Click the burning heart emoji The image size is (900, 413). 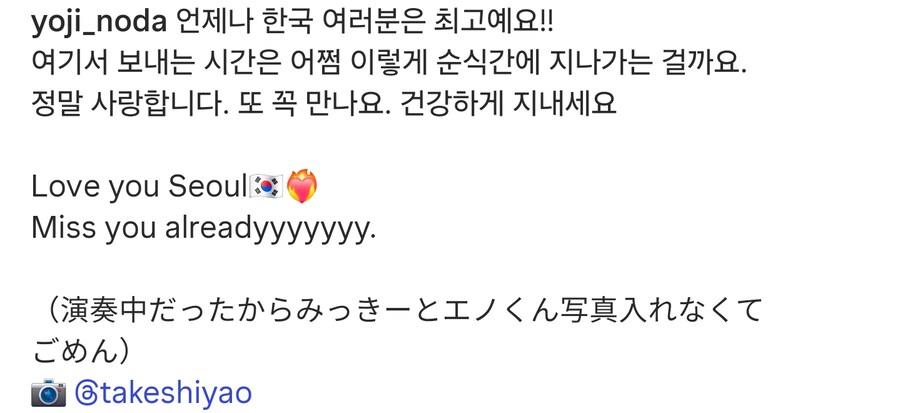click(x=302, y=186)
